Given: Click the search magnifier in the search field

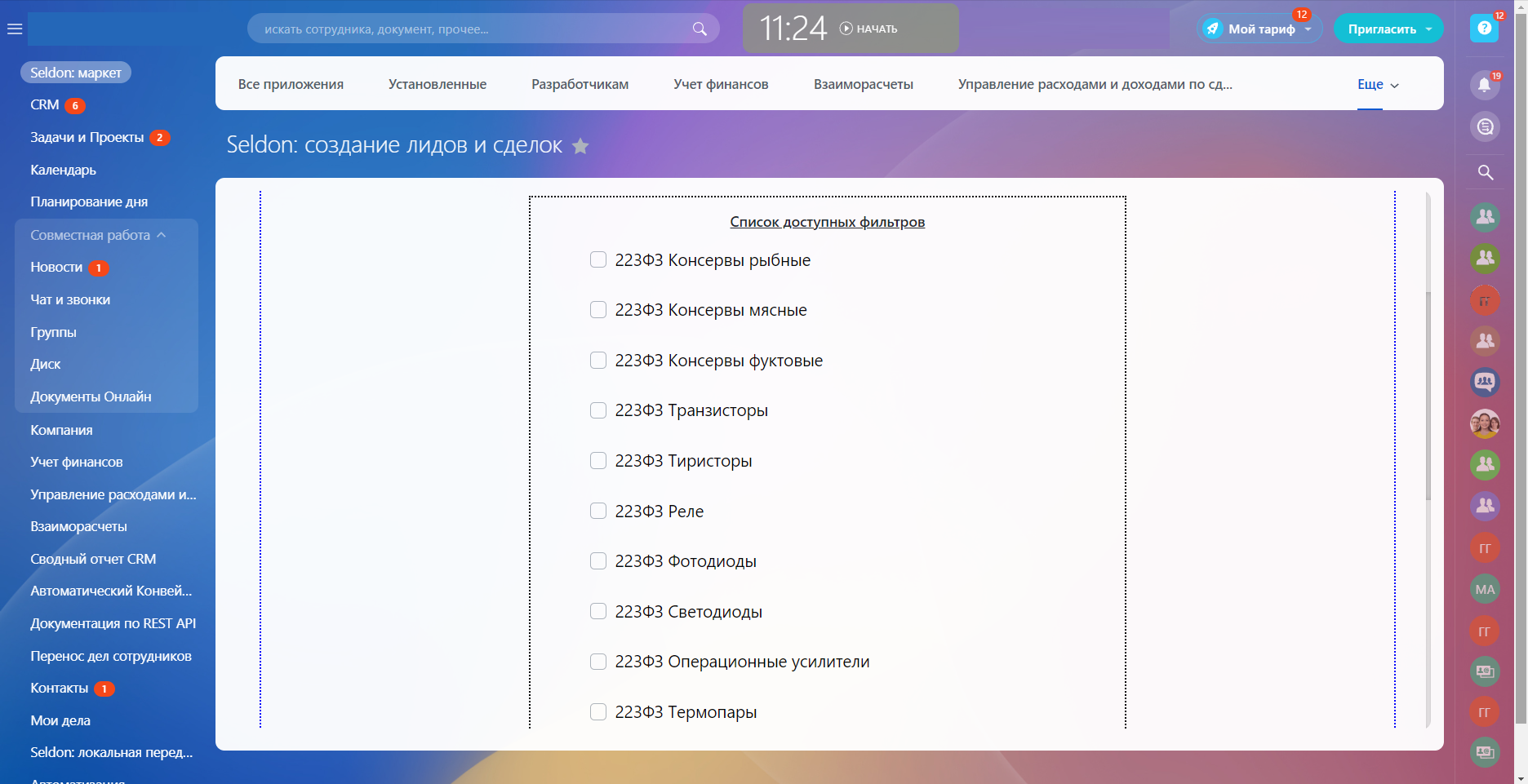Looking at the screenshot, I should [700, 29].
